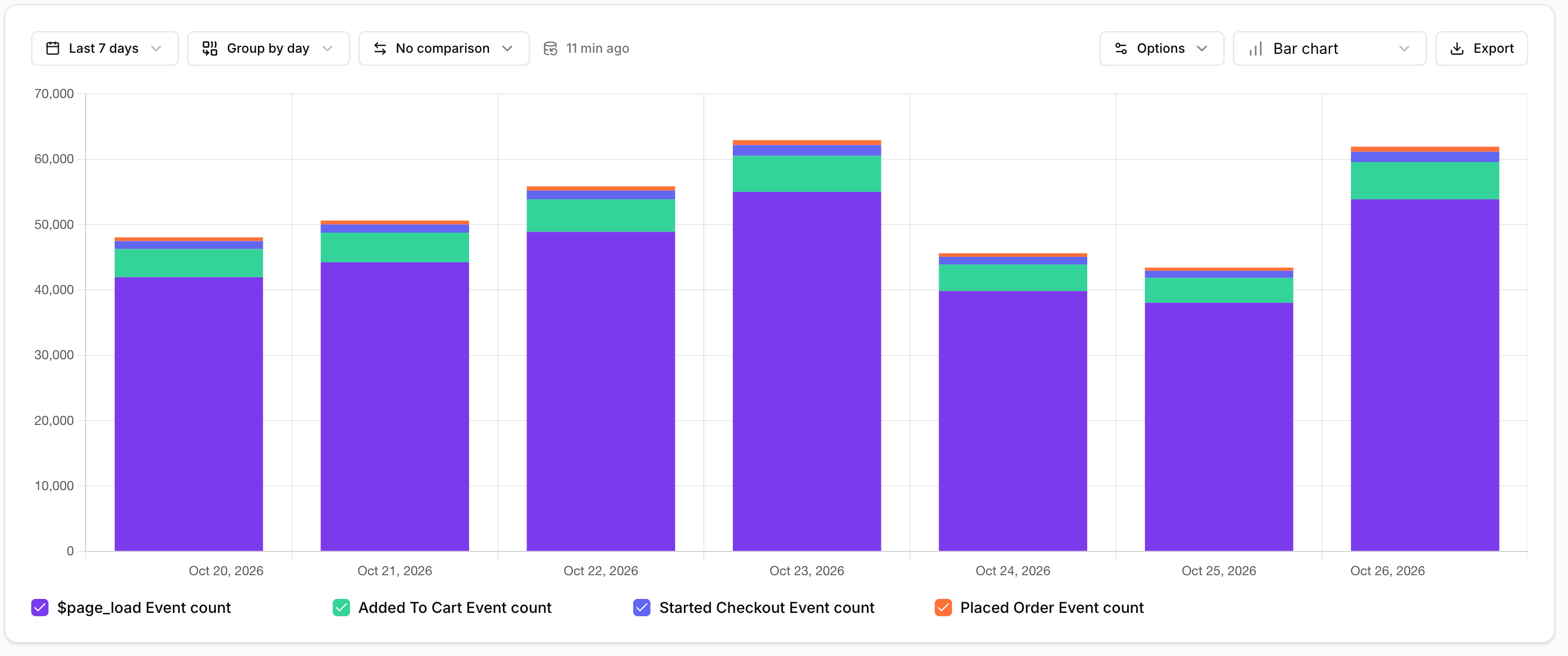Uncheck Started Checkout Event count series
Viewport: 1568px width, 656px height.
point(642,608)
